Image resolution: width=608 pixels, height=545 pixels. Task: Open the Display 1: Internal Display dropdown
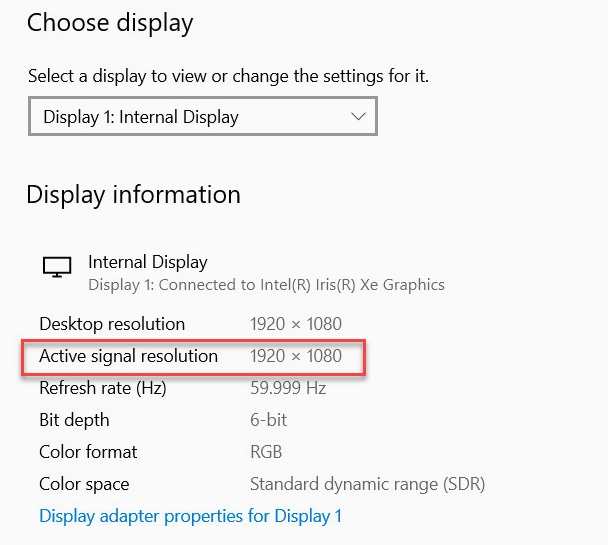(x=203, y=116)
